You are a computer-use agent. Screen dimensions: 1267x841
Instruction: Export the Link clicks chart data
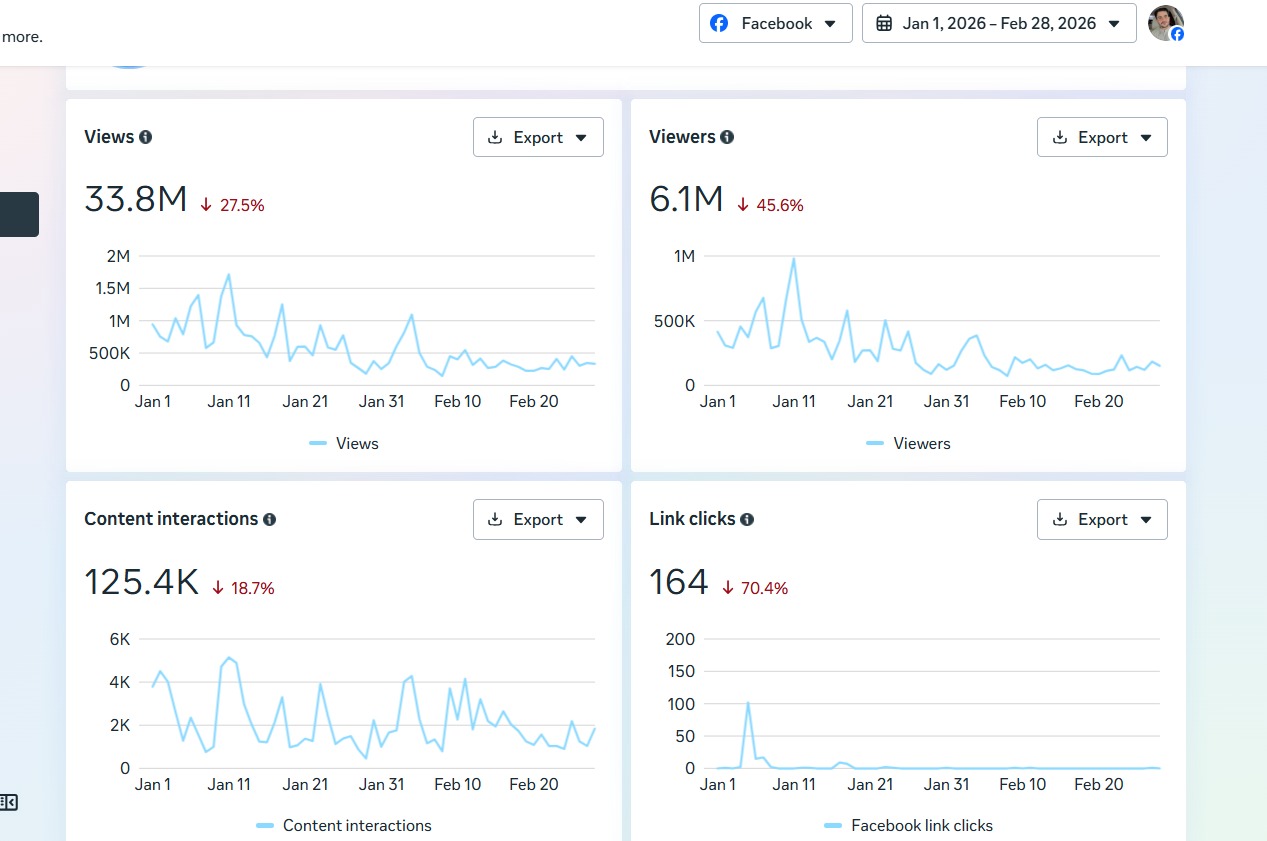pyautogui.click(x=1102, y=519)
